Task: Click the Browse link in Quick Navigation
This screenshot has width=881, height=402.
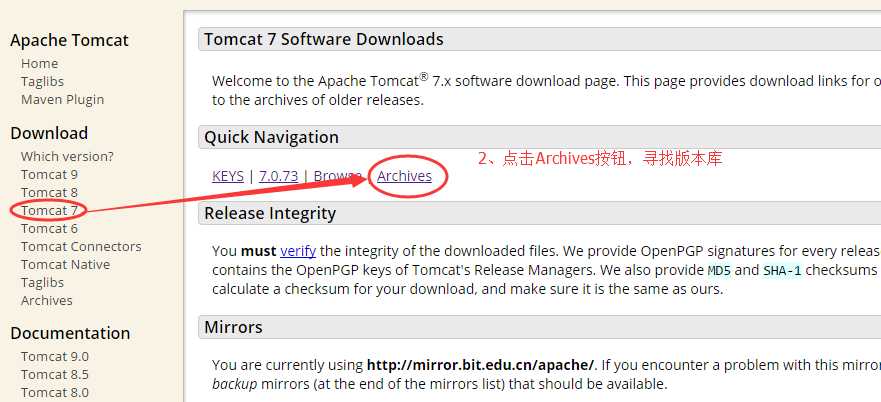Action: (x=337, y=176)
